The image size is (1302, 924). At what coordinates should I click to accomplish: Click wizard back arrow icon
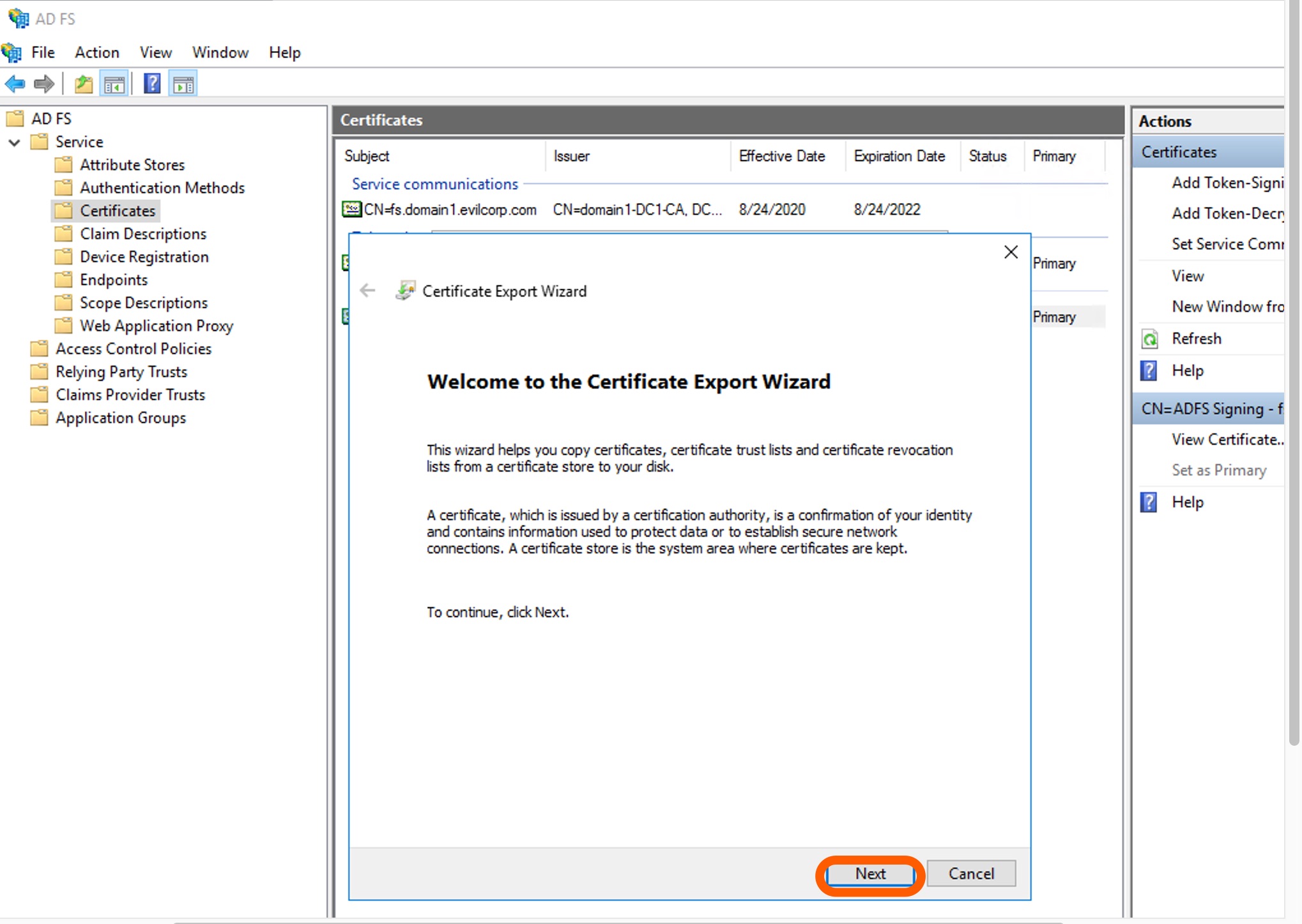(367, 291)
